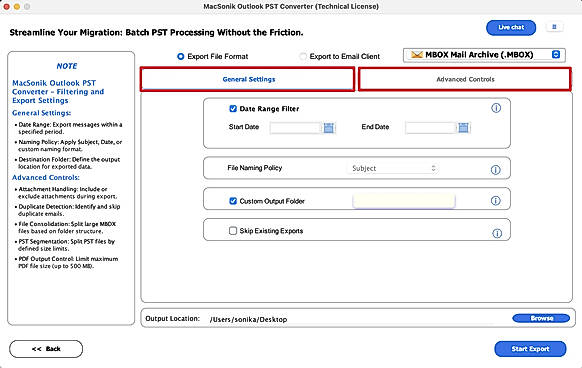The height and width of the screenshot is (368, 582).
Task: Click the small icon beside Live chat
Action: 554,27
